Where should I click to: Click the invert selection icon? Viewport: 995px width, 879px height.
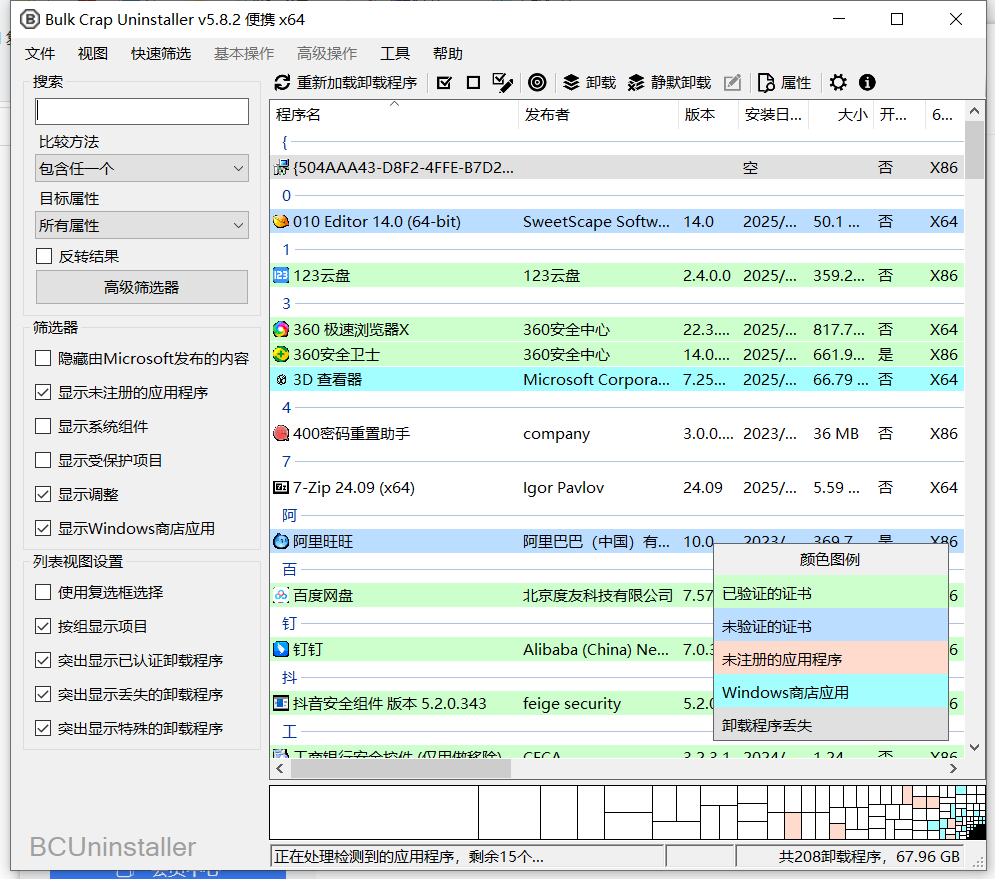point(503,83)
